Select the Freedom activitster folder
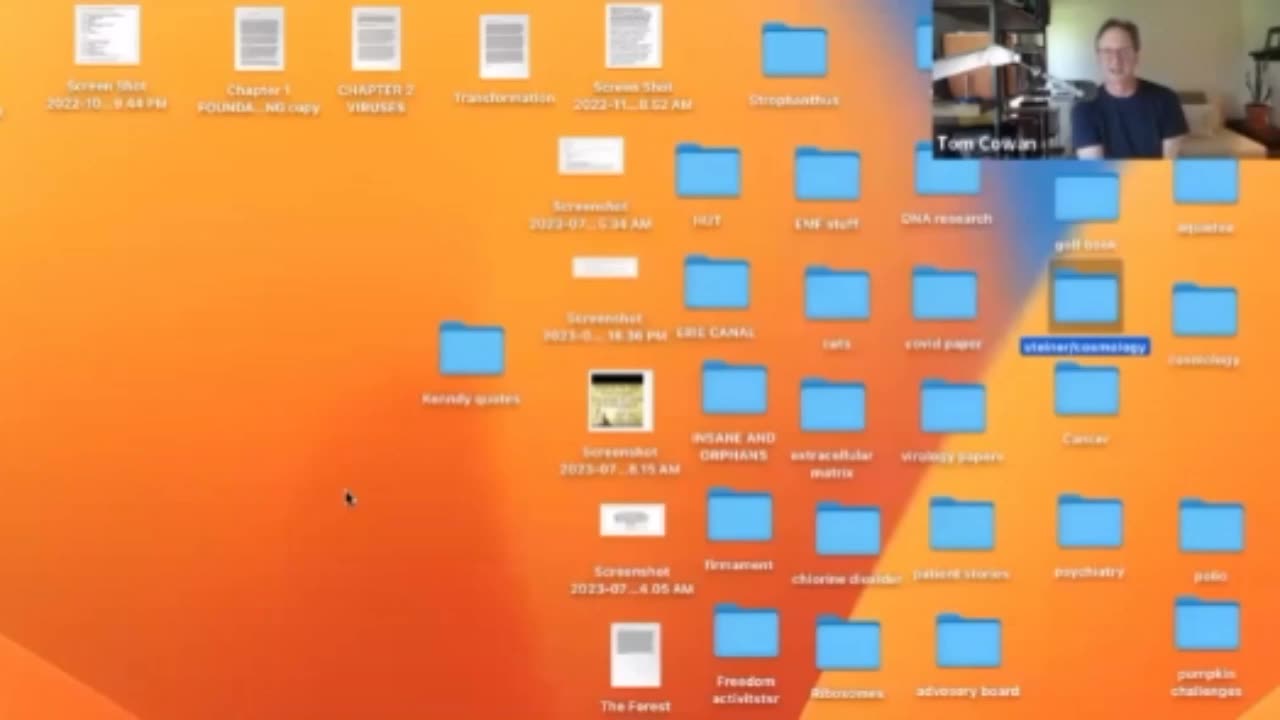The width and height of the screenshot is (1280, 720). point(746,633)
